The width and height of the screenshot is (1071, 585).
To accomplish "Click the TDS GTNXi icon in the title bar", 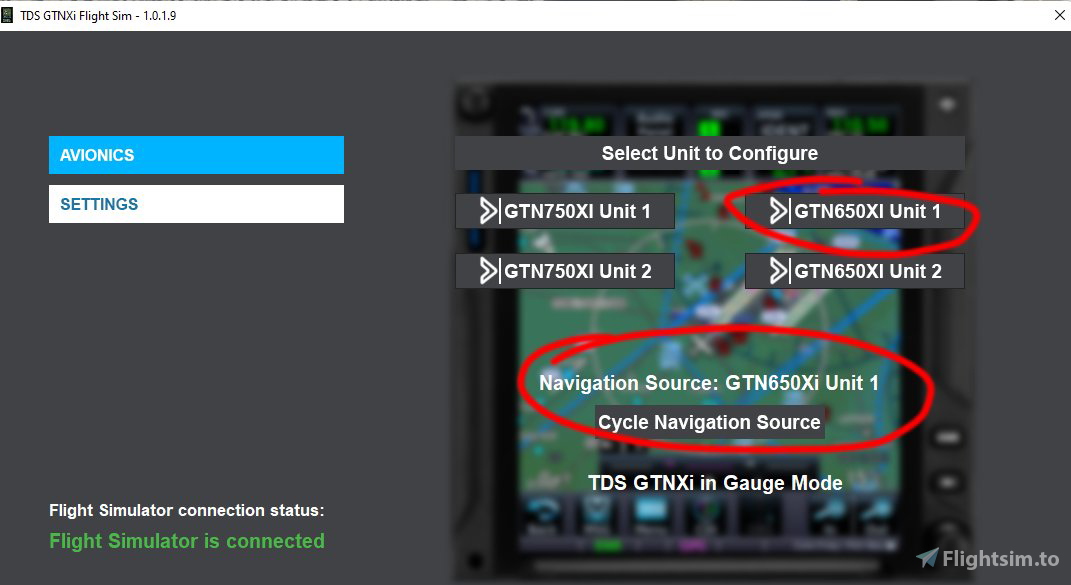I will (10, 15).
